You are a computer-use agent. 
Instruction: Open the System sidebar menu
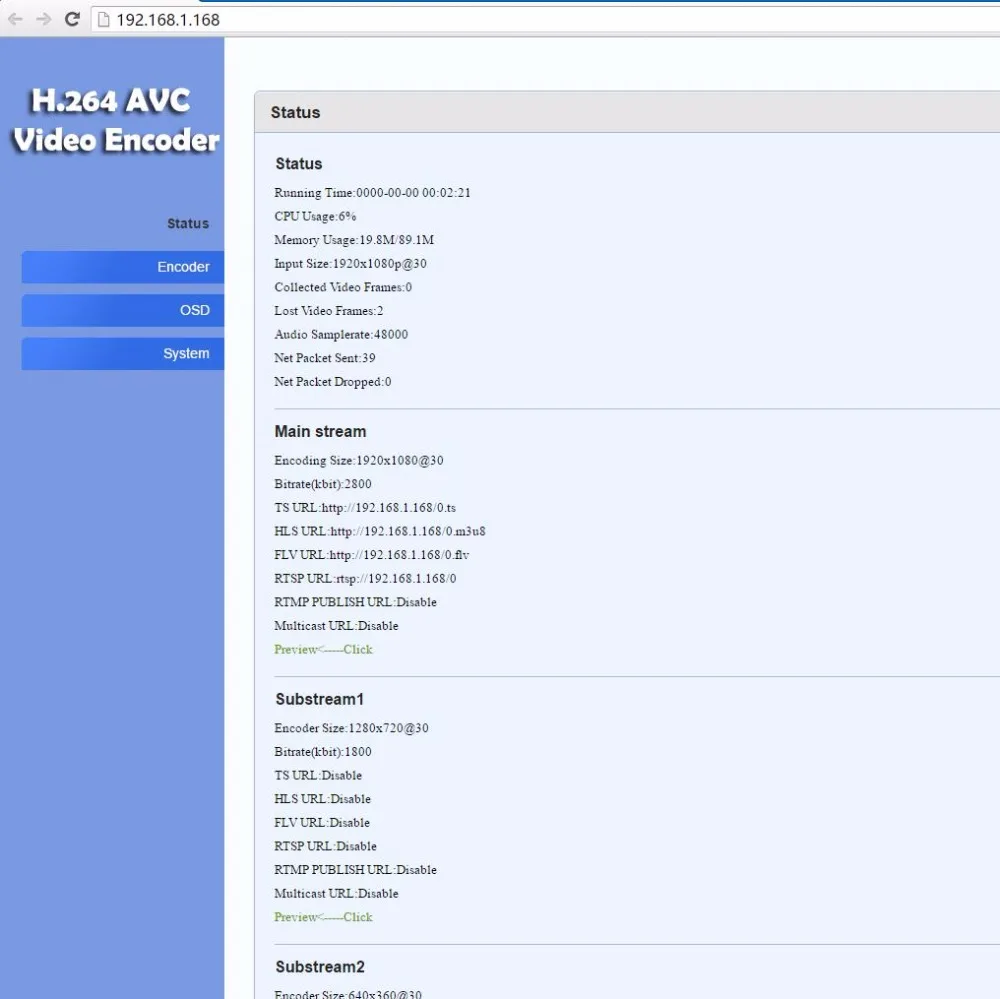(x=122, y=353)
